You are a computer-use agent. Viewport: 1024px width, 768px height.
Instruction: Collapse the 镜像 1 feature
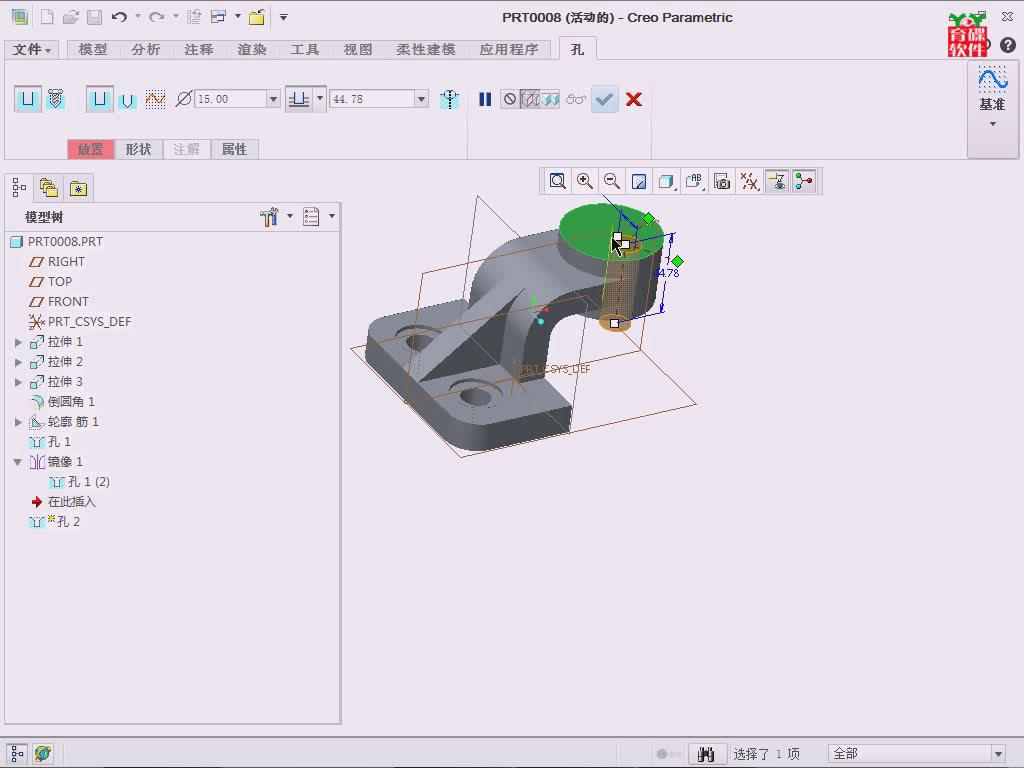point(18,462)
